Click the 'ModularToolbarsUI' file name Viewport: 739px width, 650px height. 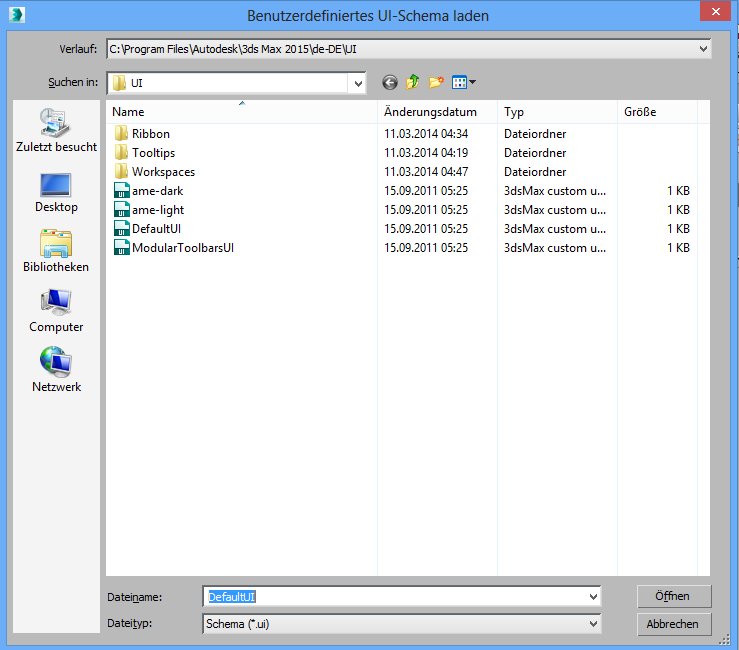click(x=183, y=247)
